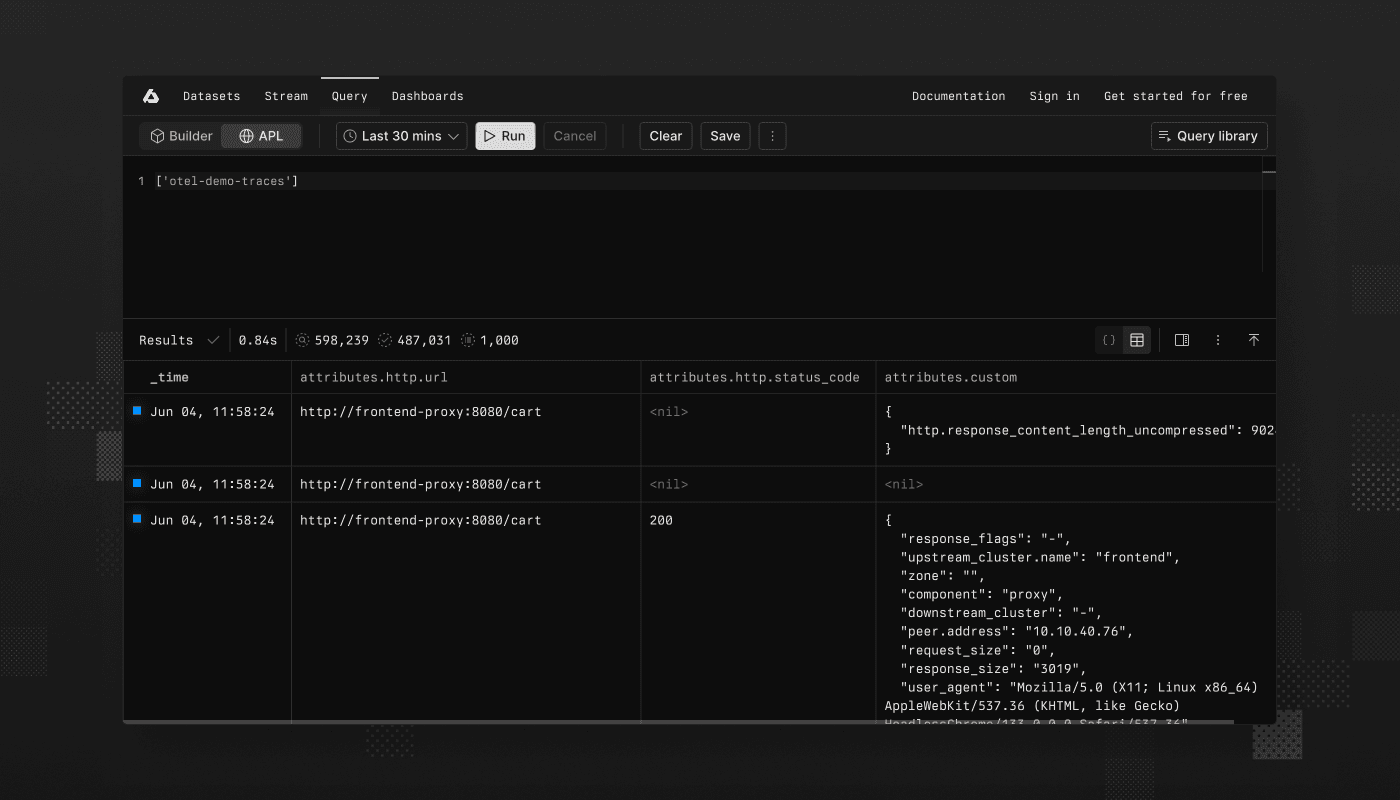Select the first result row marker
1400x800 pixels.
click(139, 410)
